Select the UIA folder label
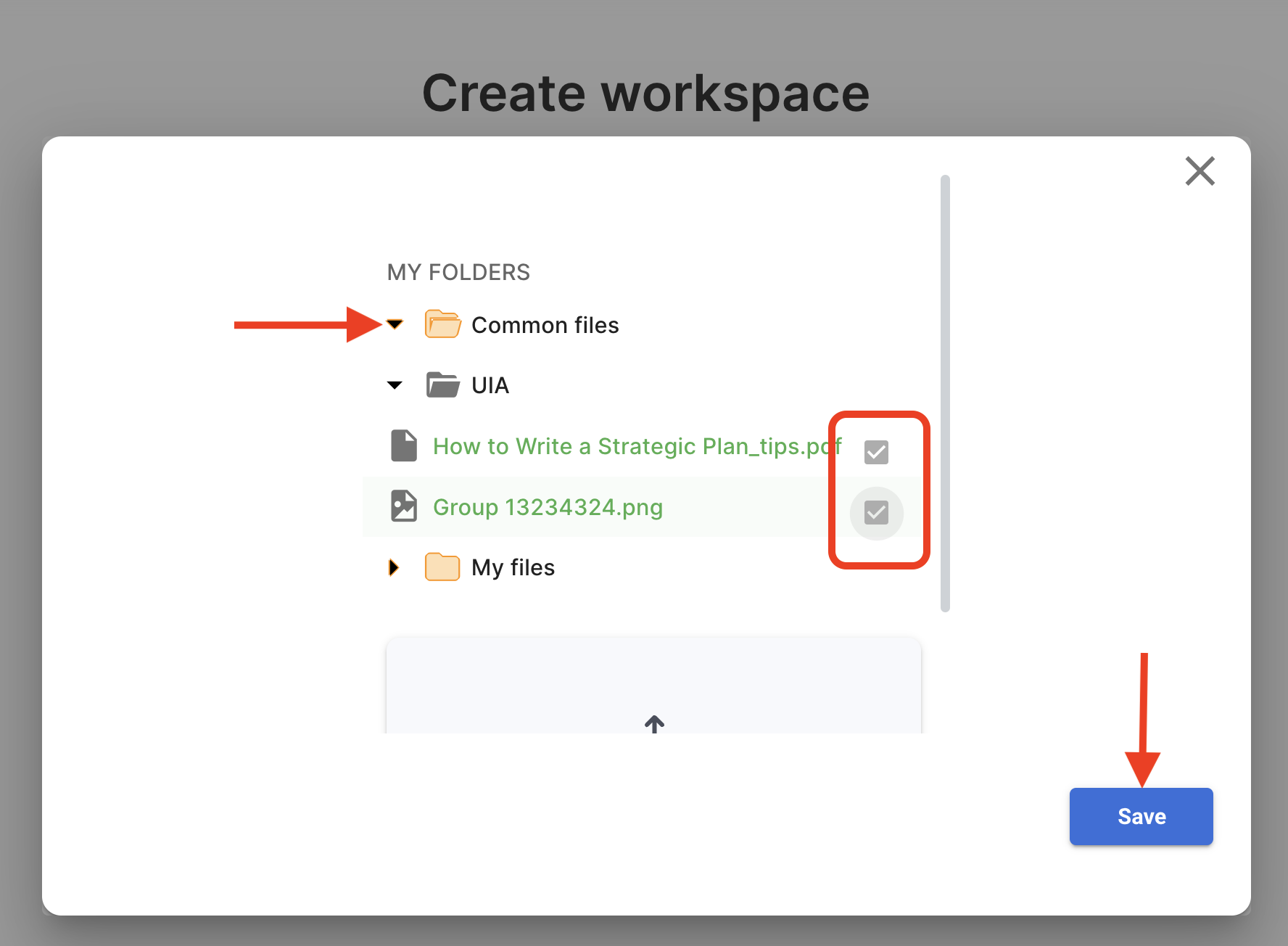 490,385
